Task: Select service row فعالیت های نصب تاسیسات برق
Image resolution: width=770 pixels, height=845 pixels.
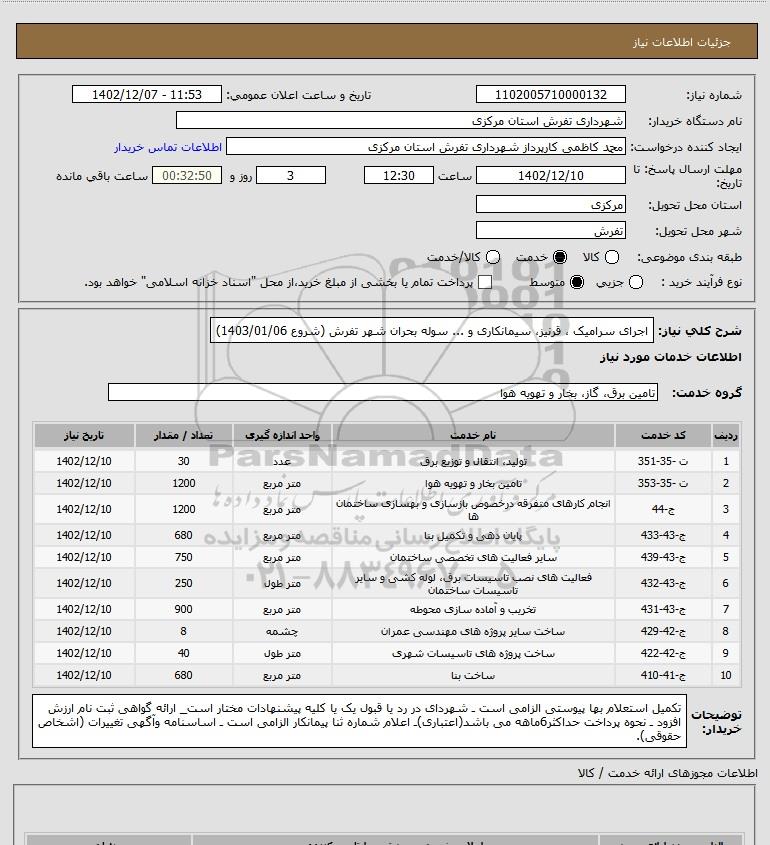Action: [x=387, y=584]
